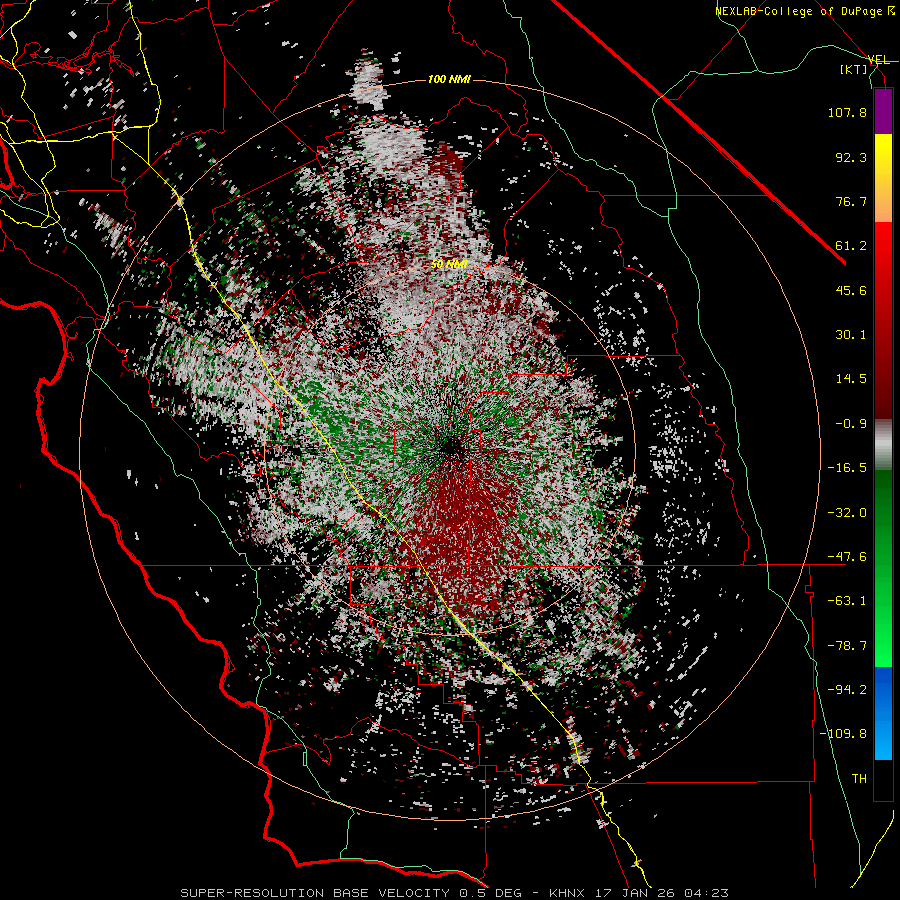Click the 100 NMI range ring label

(449, 79)
